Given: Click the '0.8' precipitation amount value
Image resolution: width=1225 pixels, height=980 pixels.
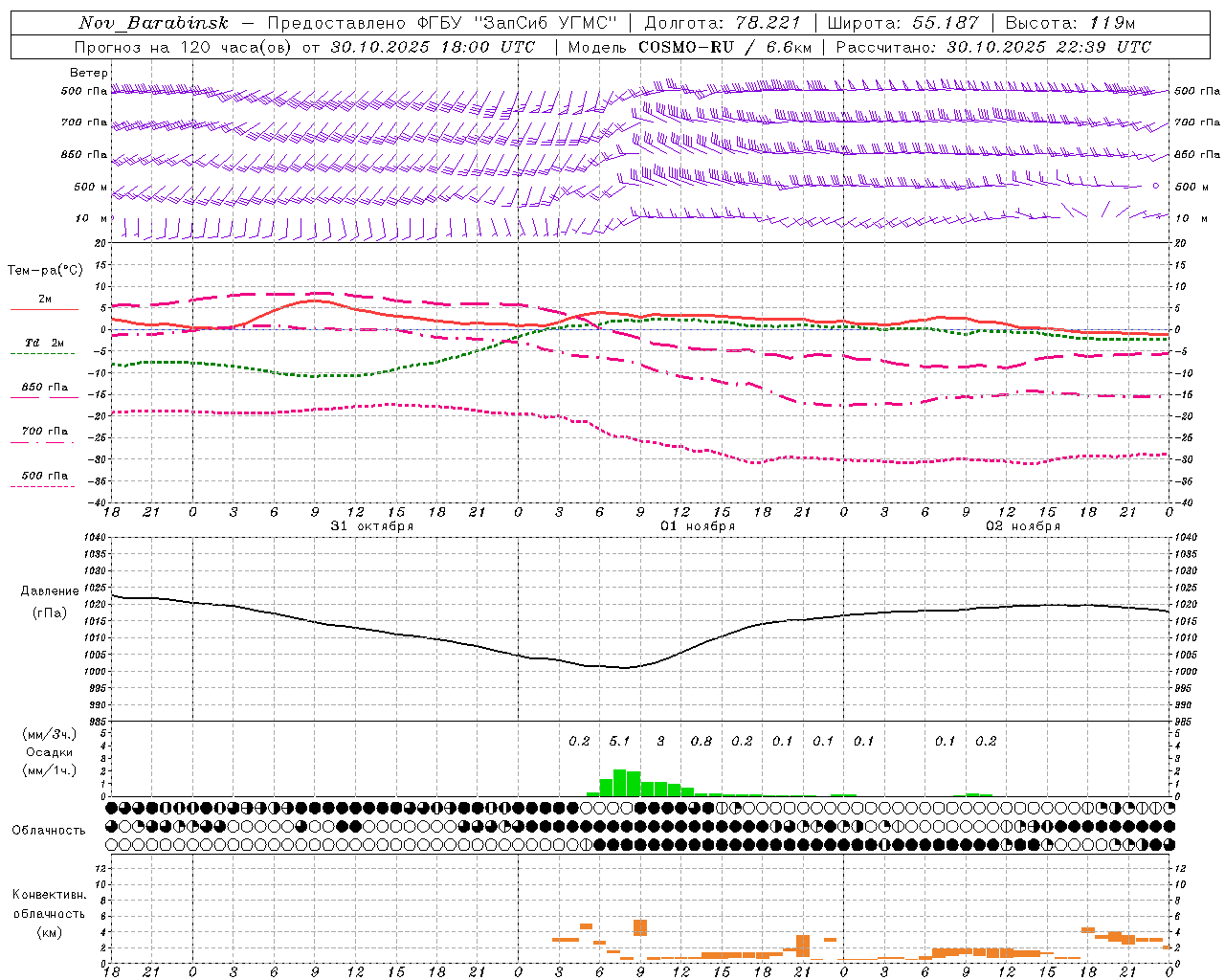Looking at the screenshot, I should [x=702, y=741].
